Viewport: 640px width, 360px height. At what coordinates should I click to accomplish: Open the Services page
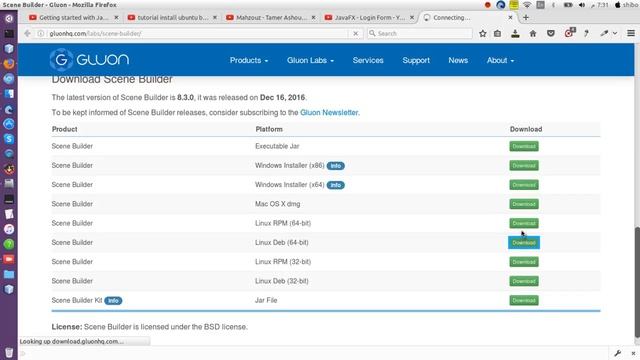pyautogui.click(x=368, y=60)
